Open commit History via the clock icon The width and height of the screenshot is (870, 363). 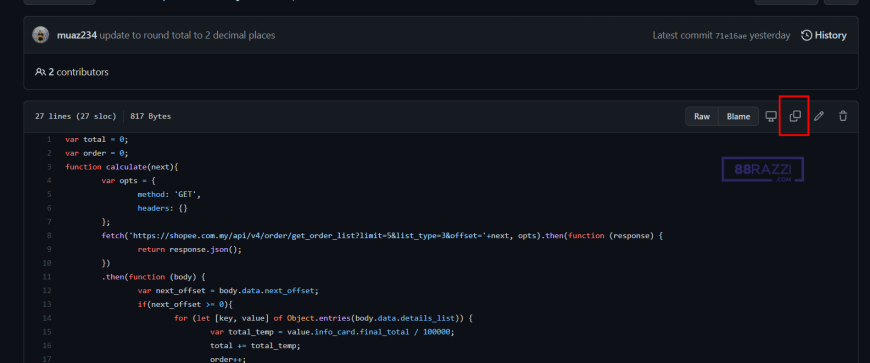(x=807, y=36)
